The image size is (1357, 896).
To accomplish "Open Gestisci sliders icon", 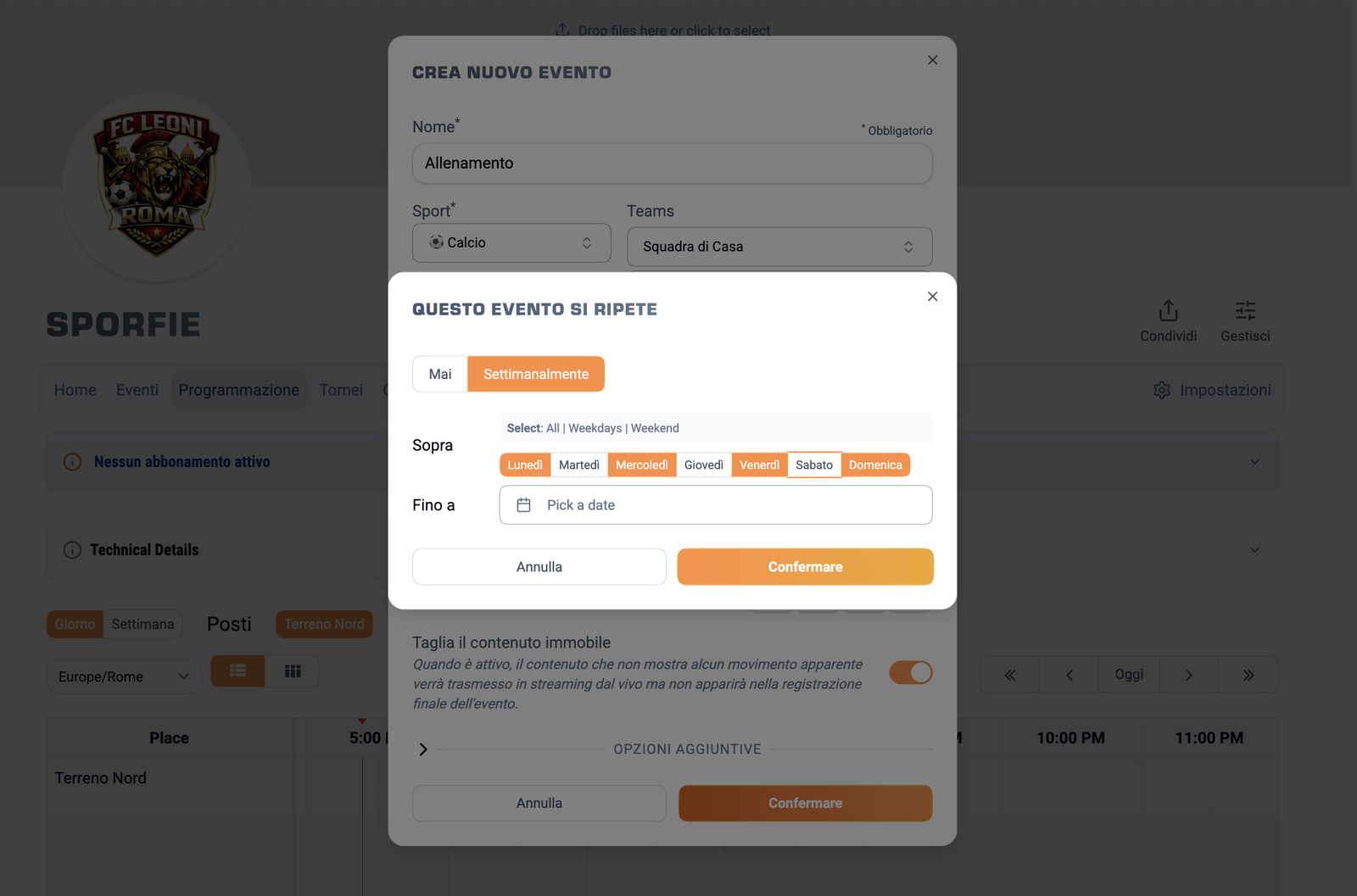I will 1245,311.
